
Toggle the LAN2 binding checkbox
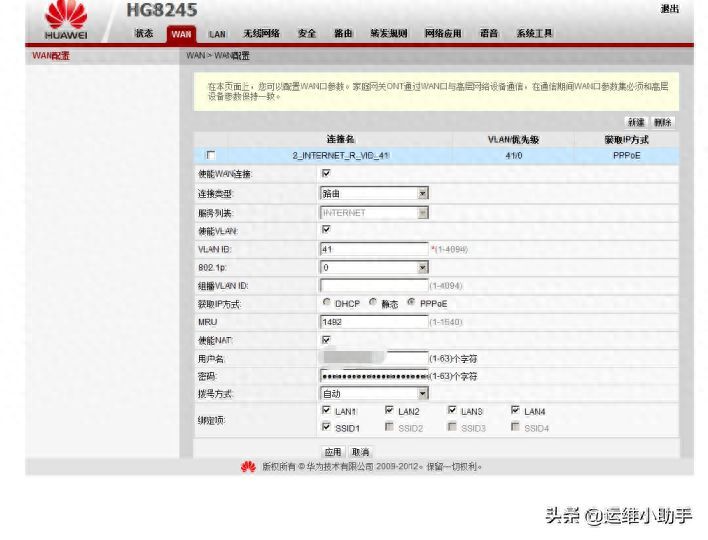point(389,410)
